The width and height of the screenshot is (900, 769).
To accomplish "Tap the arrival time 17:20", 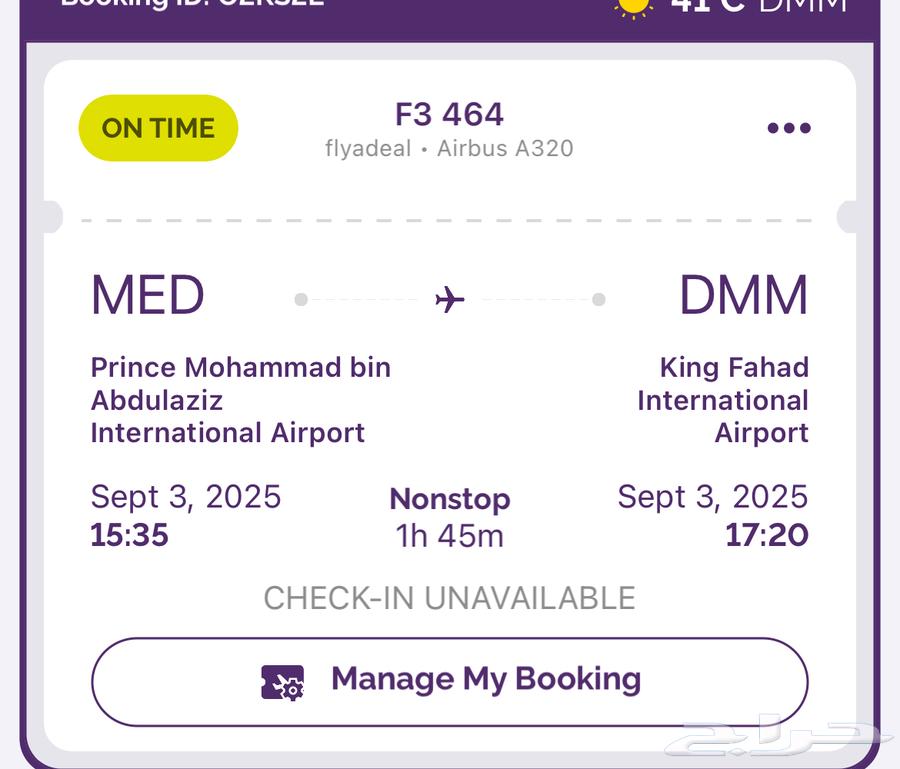I will tap(766, 535).
